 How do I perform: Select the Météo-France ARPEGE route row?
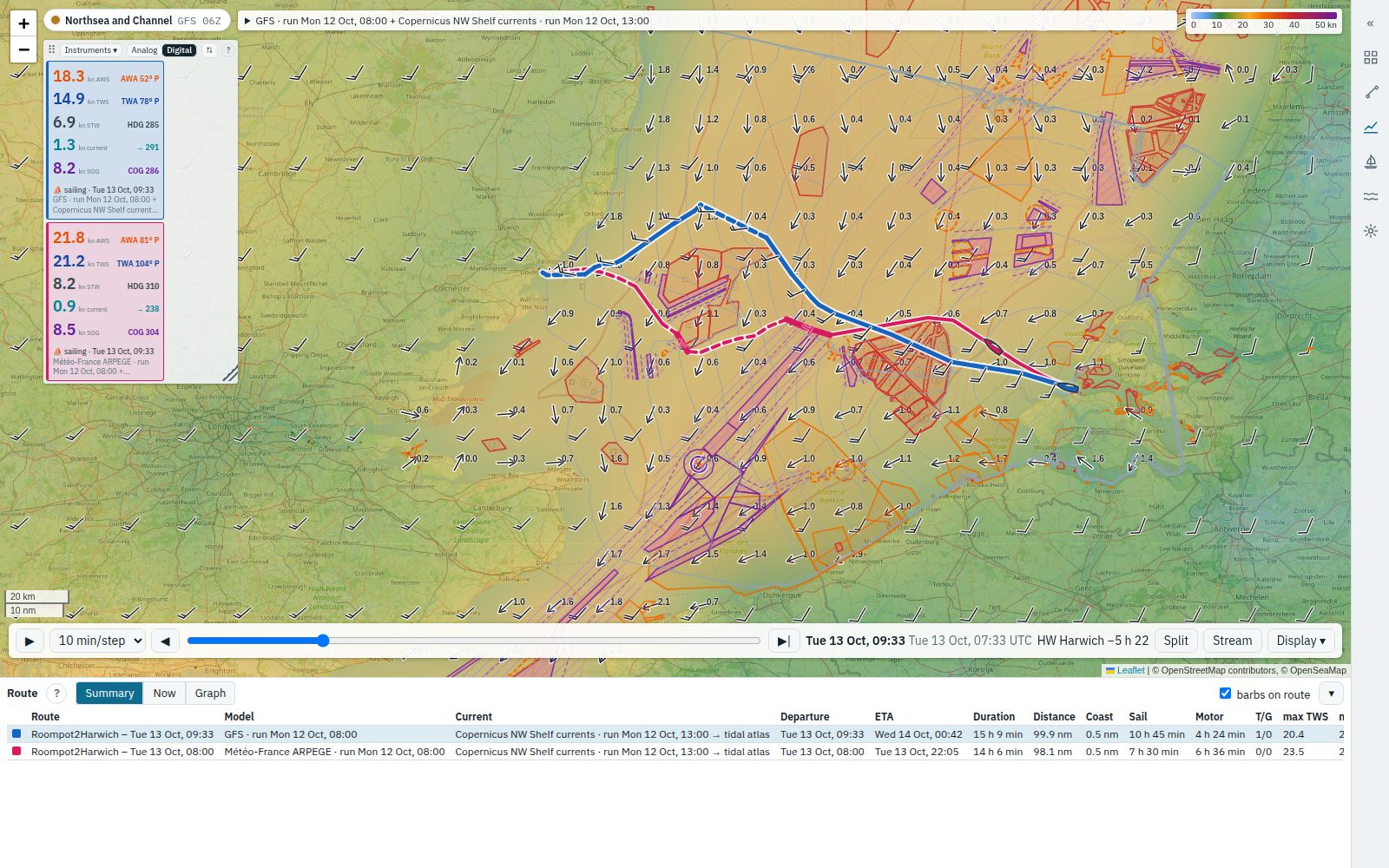pyautogui.click(x=675, y=752)
